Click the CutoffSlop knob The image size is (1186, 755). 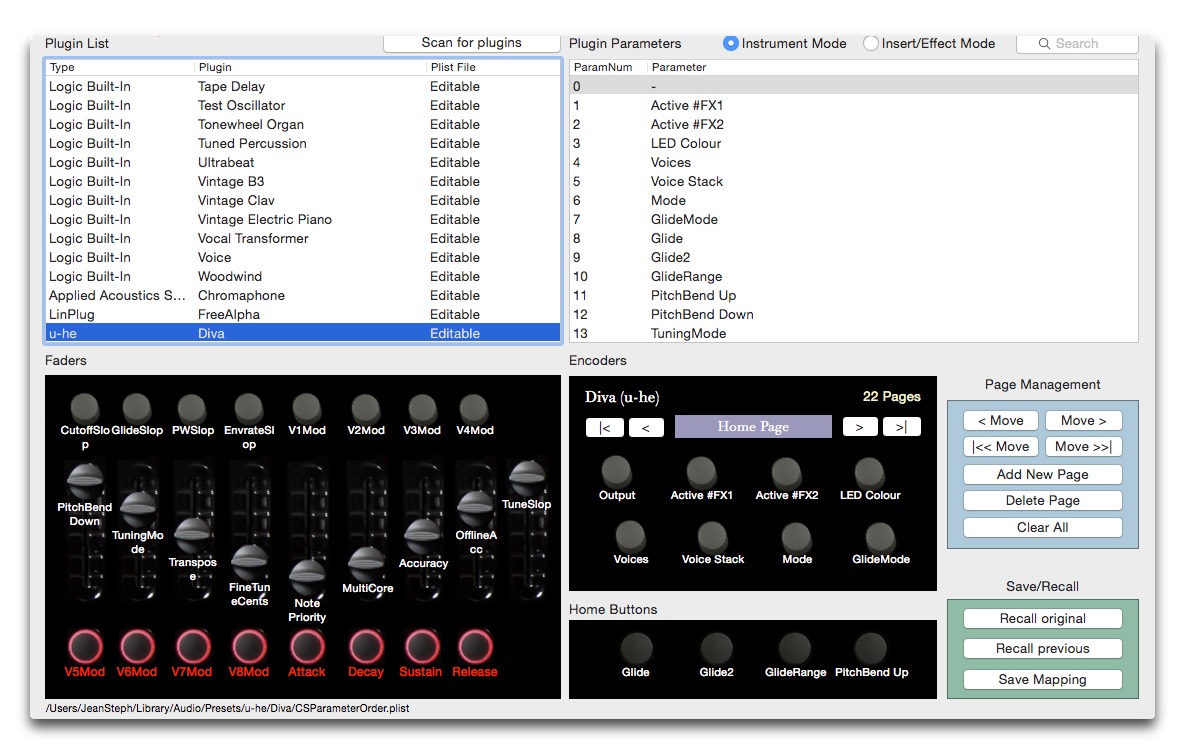pyautogui.click(x=85, y=407)
